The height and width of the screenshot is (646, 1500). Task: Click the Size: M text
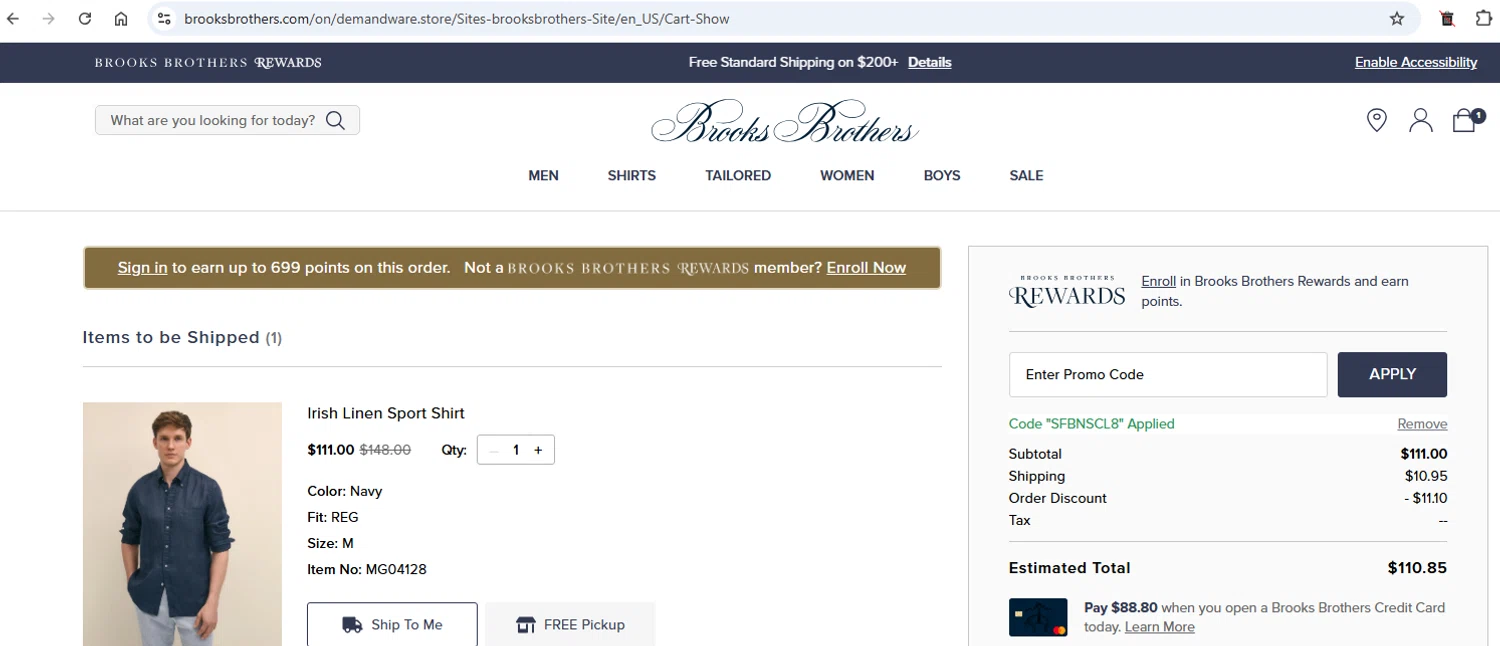tap(330, 544)
